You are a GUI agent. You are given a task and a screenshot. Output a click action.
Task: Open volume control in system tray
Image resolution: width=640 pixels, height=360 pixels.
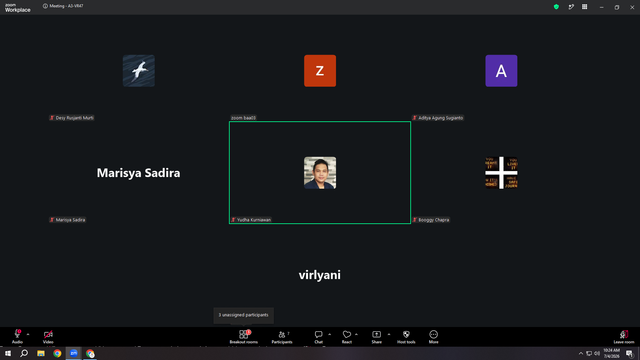[597, 353]
